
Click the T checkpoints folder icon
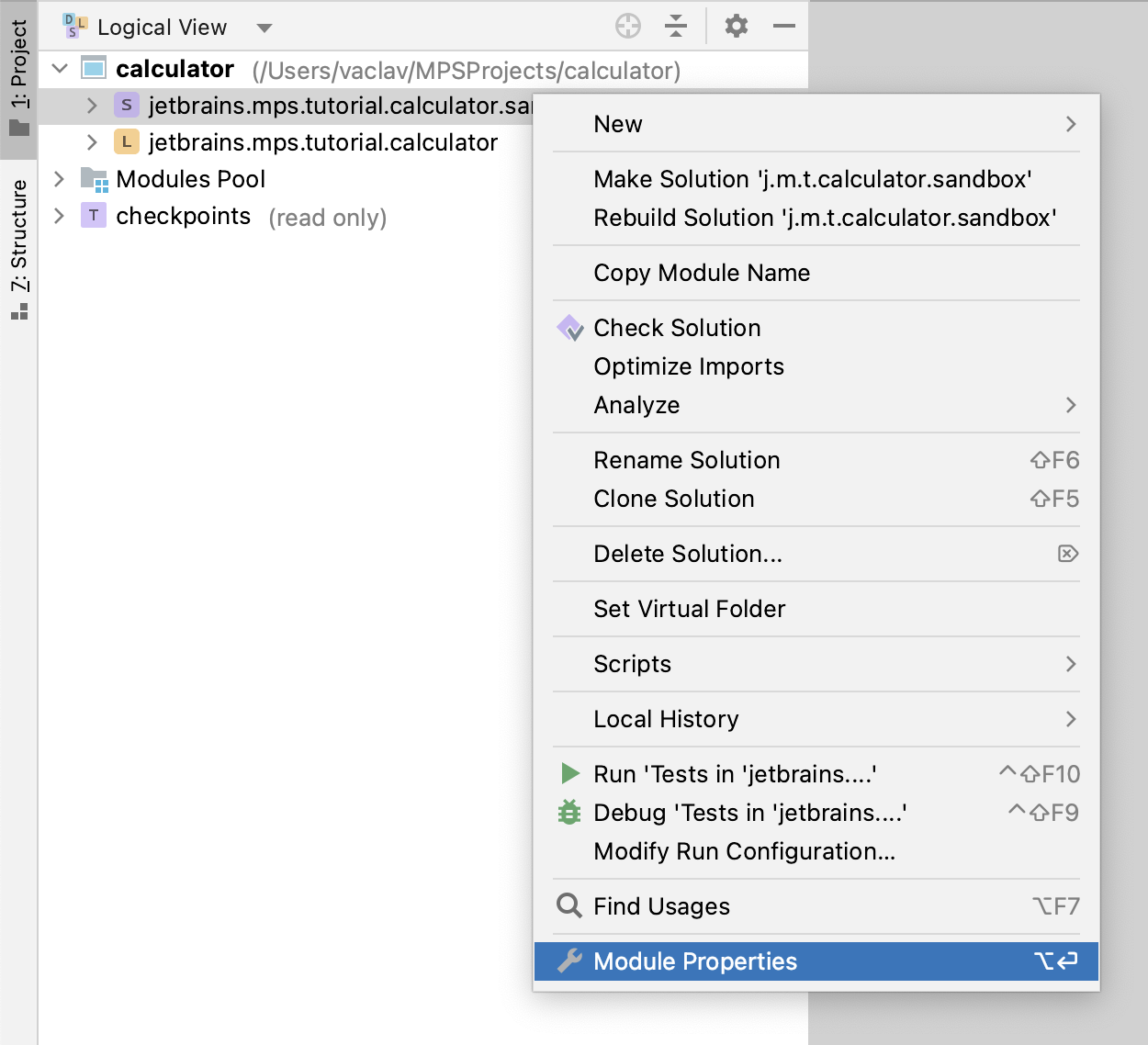[94, 216]
